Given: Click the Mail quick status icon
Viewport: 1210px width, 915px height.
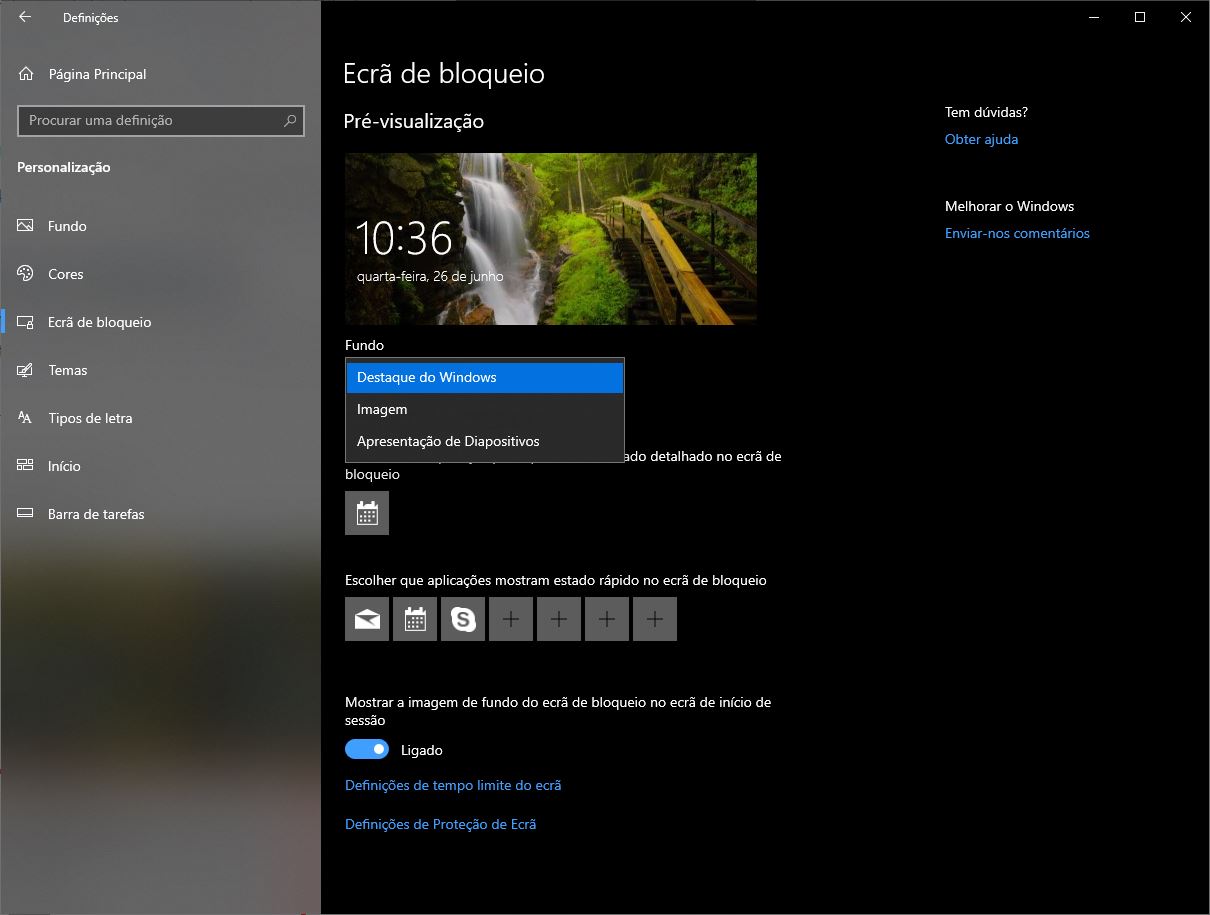Looking at the screenshot, I should (x=367, y=619).
